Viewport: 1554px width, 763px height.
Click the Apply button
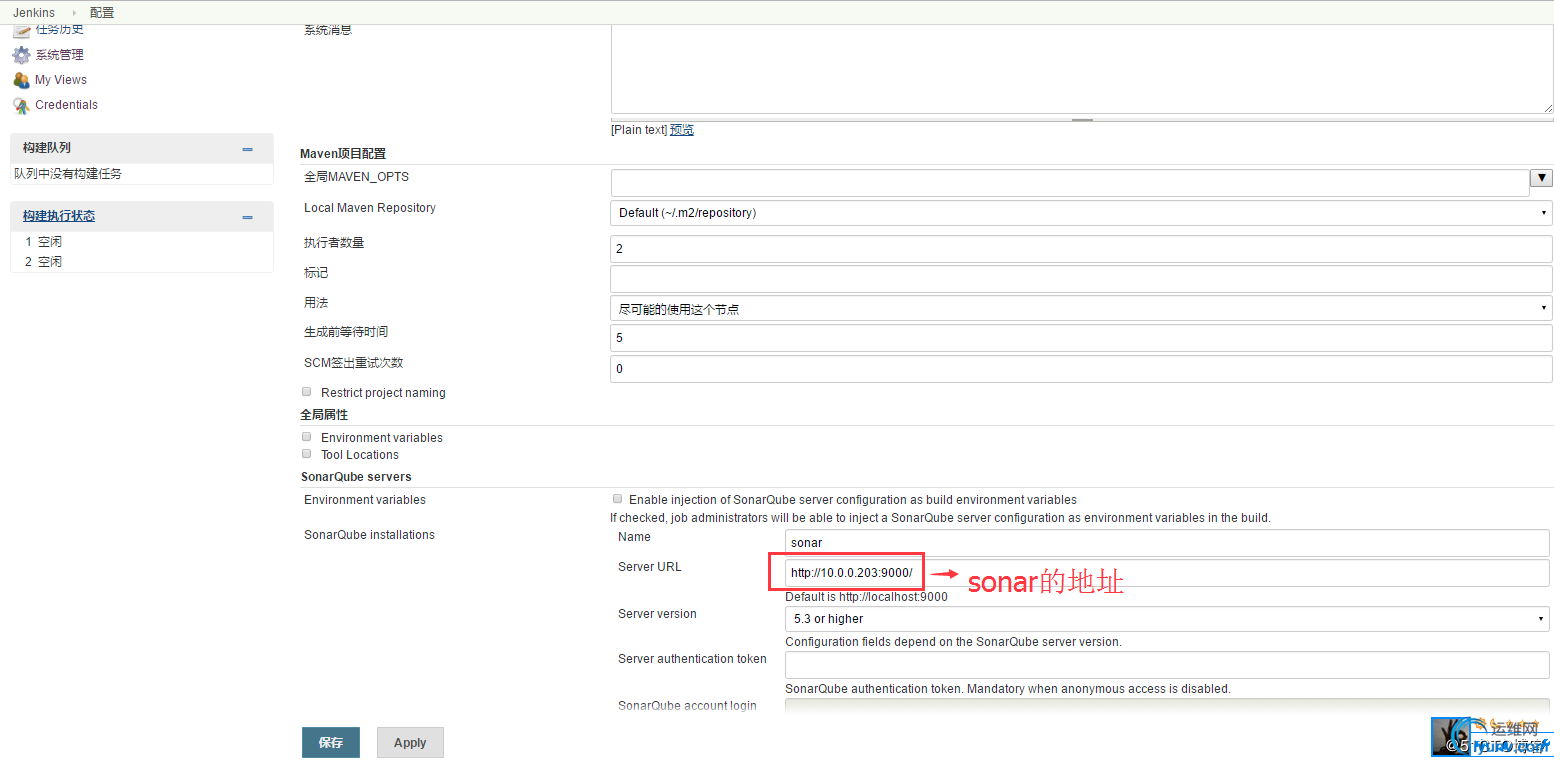coord(410,743)
